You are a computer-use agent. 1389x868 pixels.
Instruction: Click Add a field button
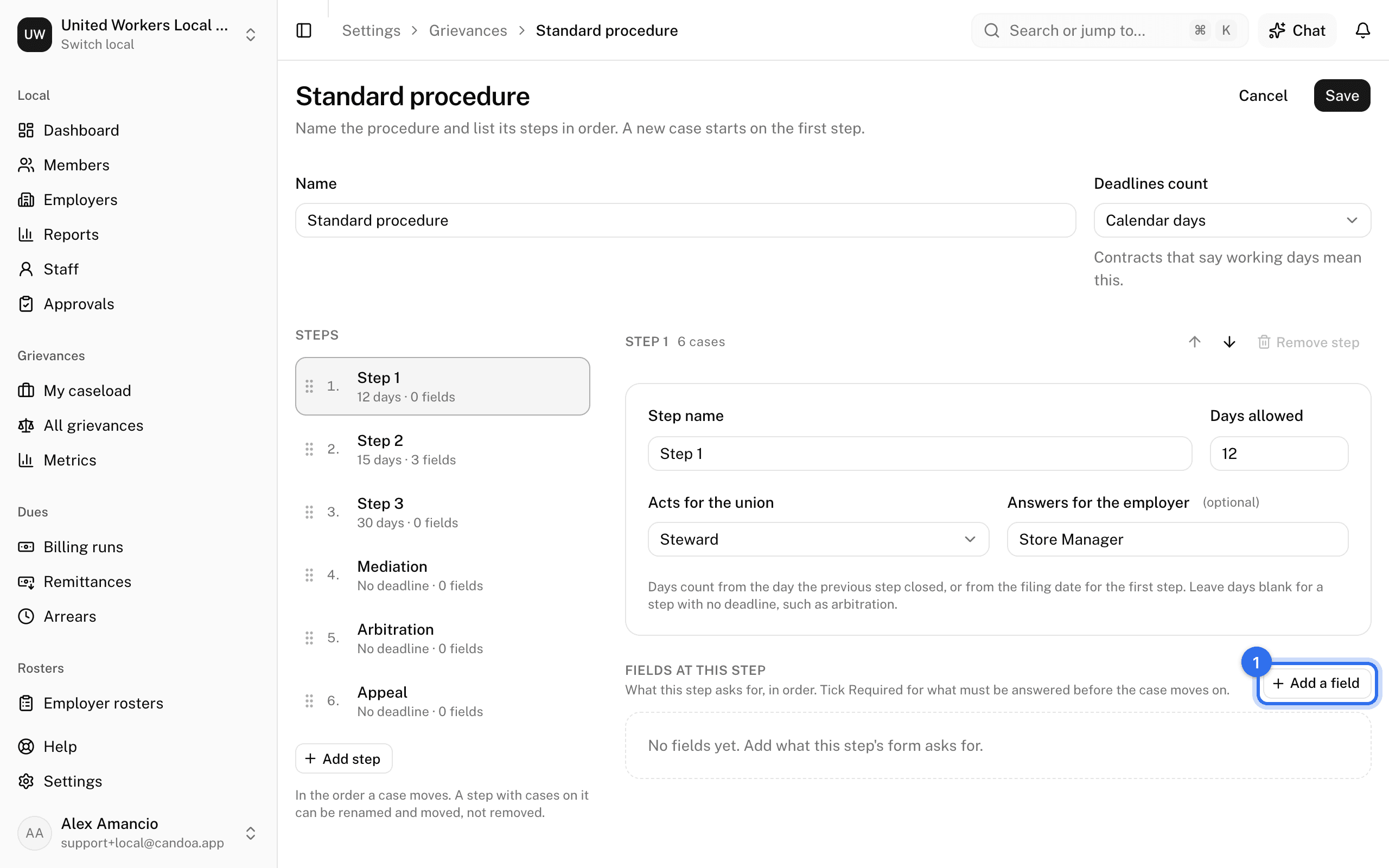(x=1316, y=683)
